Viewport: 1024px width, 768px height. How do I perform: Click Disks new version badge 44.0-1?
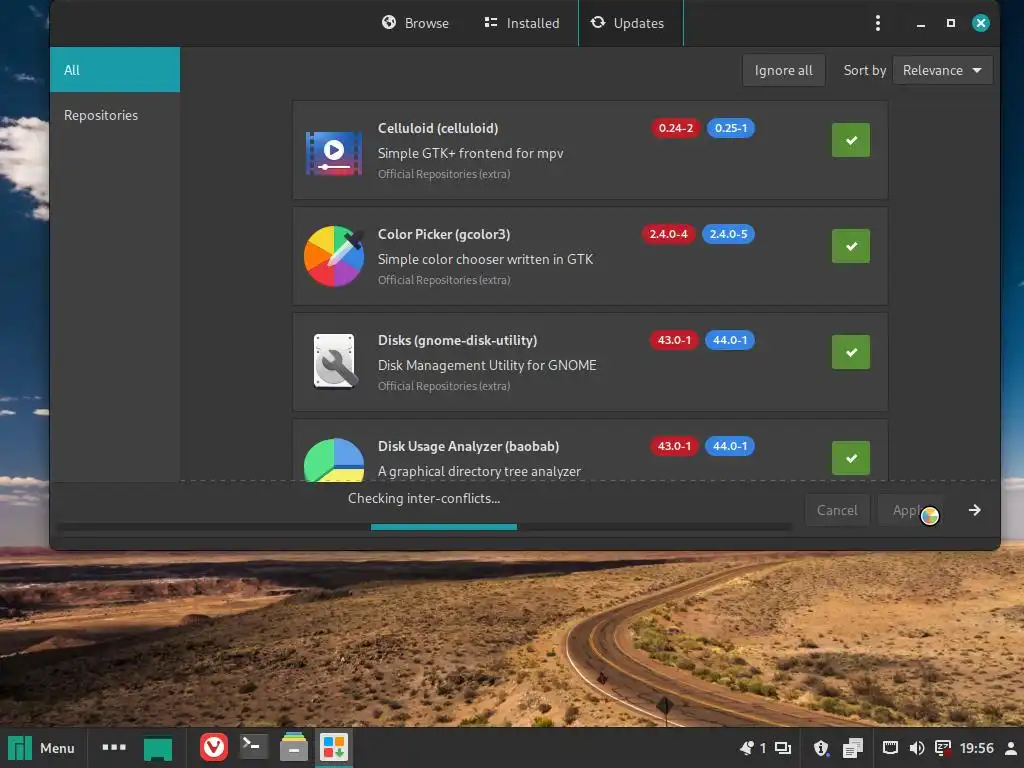click(729, 340)
